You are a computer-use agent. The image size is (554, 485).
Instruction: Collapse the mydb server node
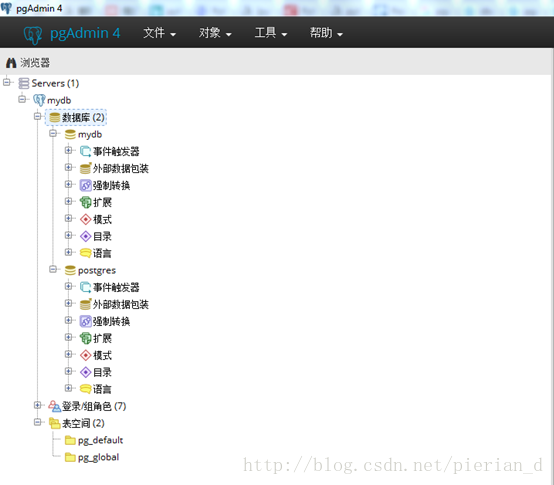(22, 99)
